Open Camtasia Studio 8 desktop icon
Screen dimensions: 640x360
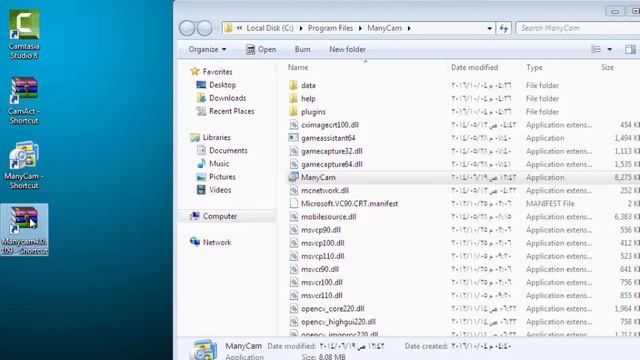click(24, 34)
